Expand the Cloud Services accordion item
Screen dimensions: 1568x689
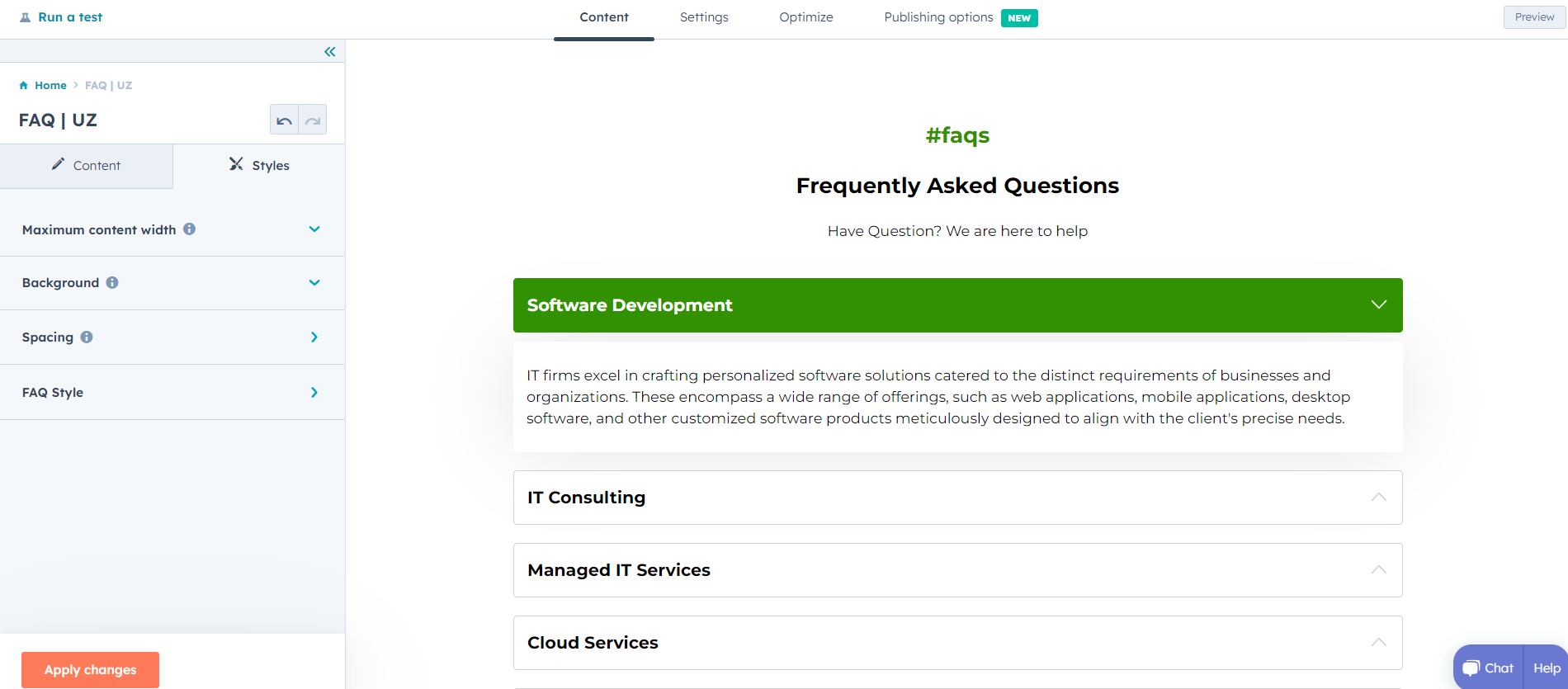[x=1378, y=643]
